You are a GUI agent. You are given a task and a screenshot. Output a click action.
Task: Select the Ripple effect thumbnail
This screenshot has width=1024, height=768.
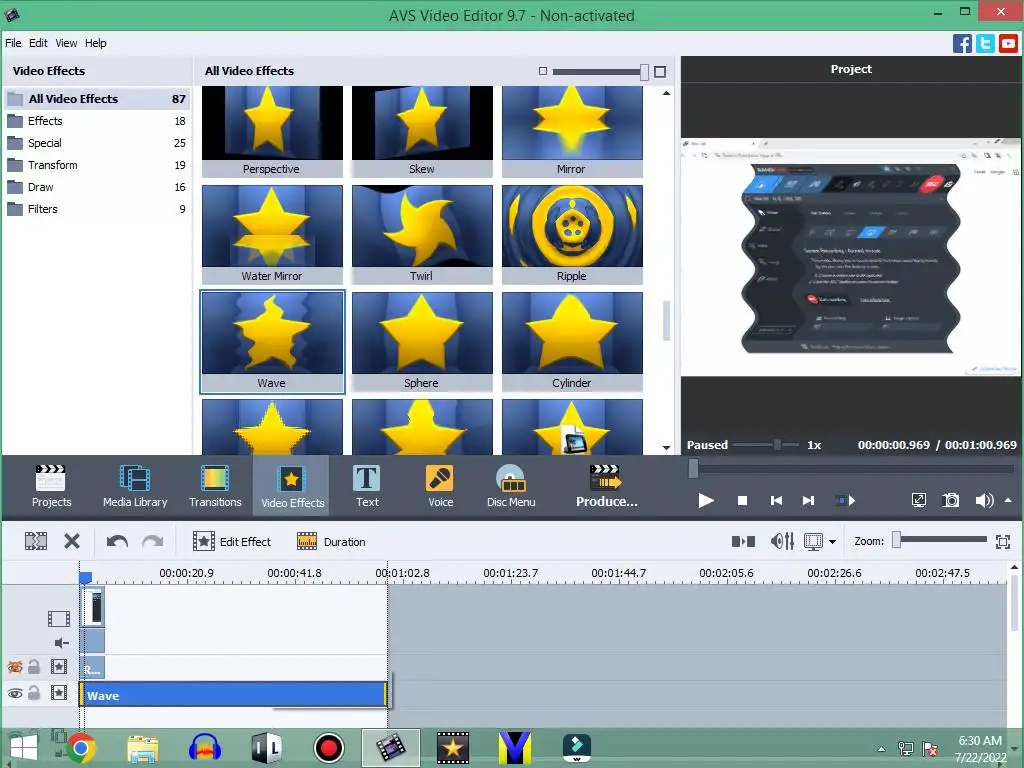[572, 234]
